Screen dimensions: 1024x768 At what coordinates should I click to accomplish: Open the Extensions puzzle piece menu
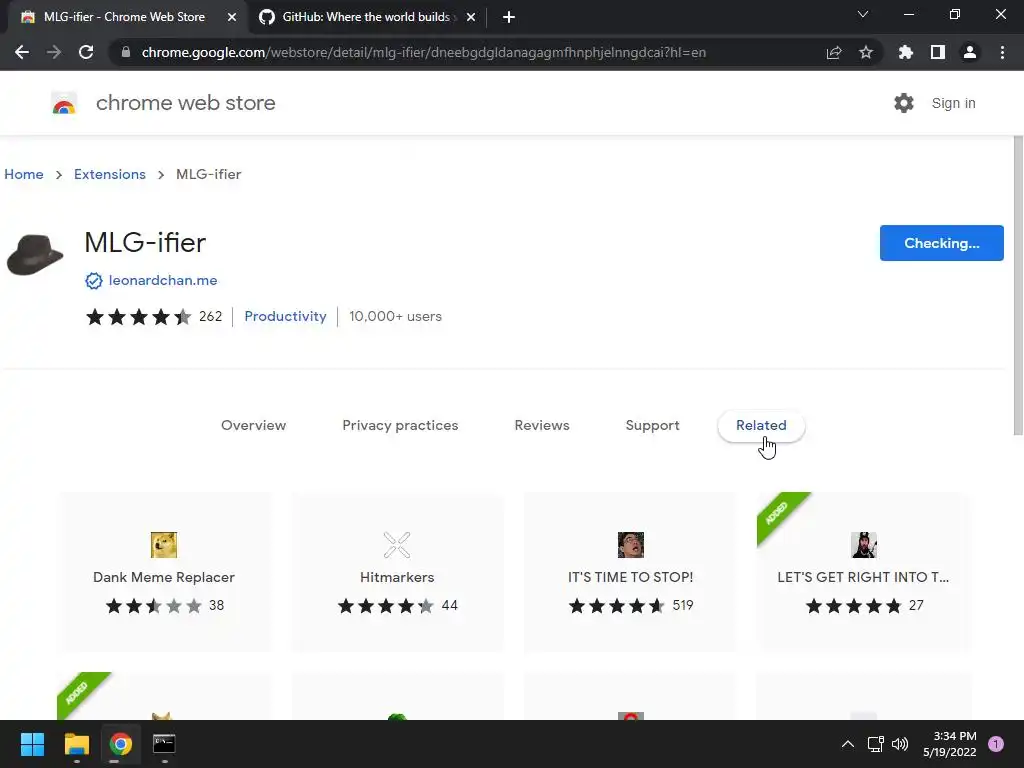point(906,52)
